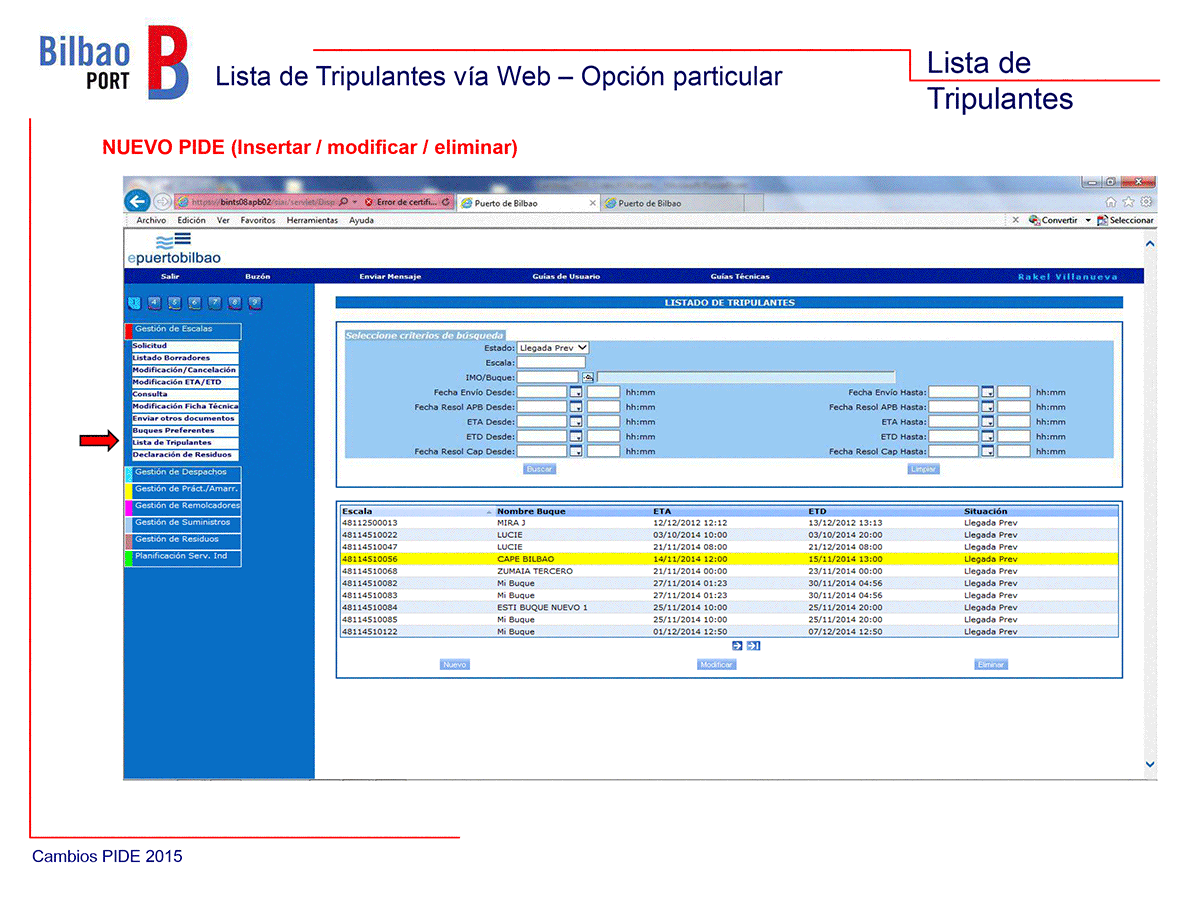The width and height of the screenshot is (1200, 900).
Task: Open address bar search dropdown arrow
Action: [x=354, y=202]
